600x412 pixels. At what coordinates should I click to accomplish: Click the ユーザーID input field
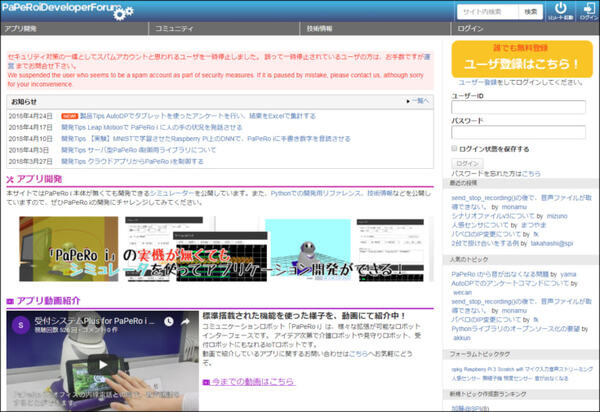coord(518,106)
